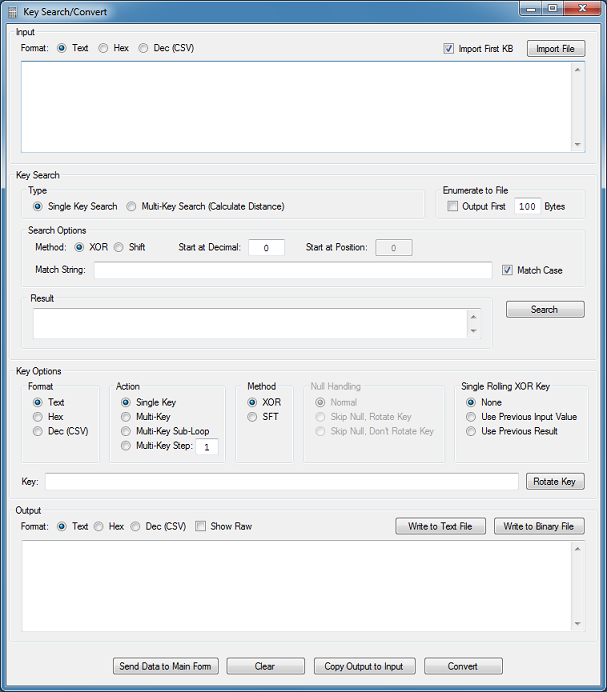
Task: Enable the Match Case checkbox
Action: point(508,270)
